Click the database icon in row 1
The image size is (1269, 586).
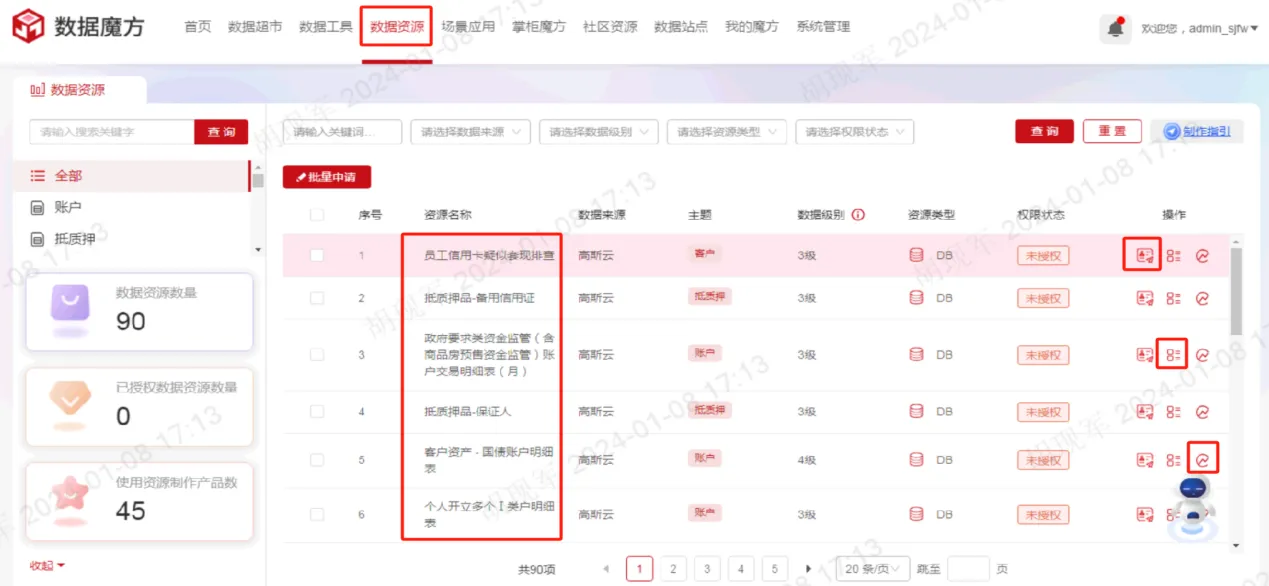tap(916, 255)
